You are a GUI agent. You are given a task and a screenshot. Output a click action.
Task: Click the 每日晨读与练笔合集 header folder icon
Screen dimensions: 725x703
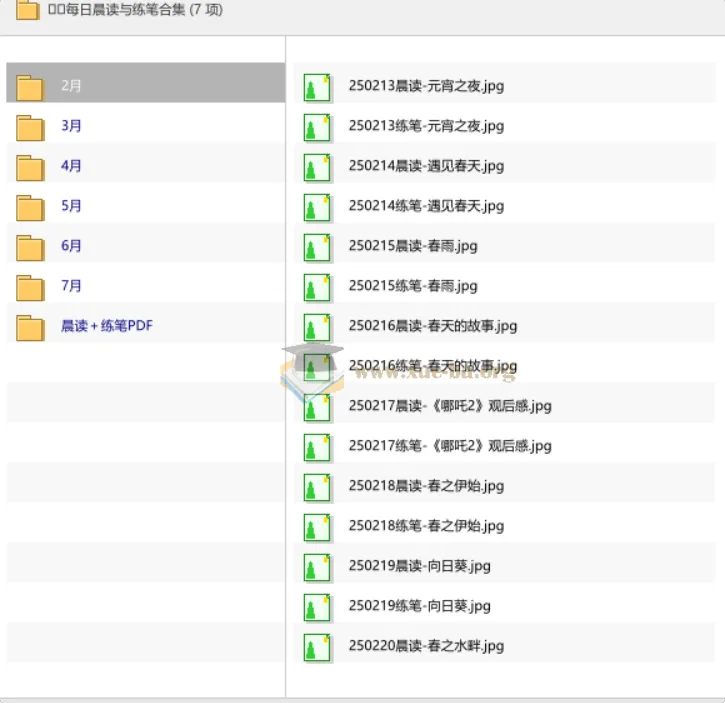point(27,10)
